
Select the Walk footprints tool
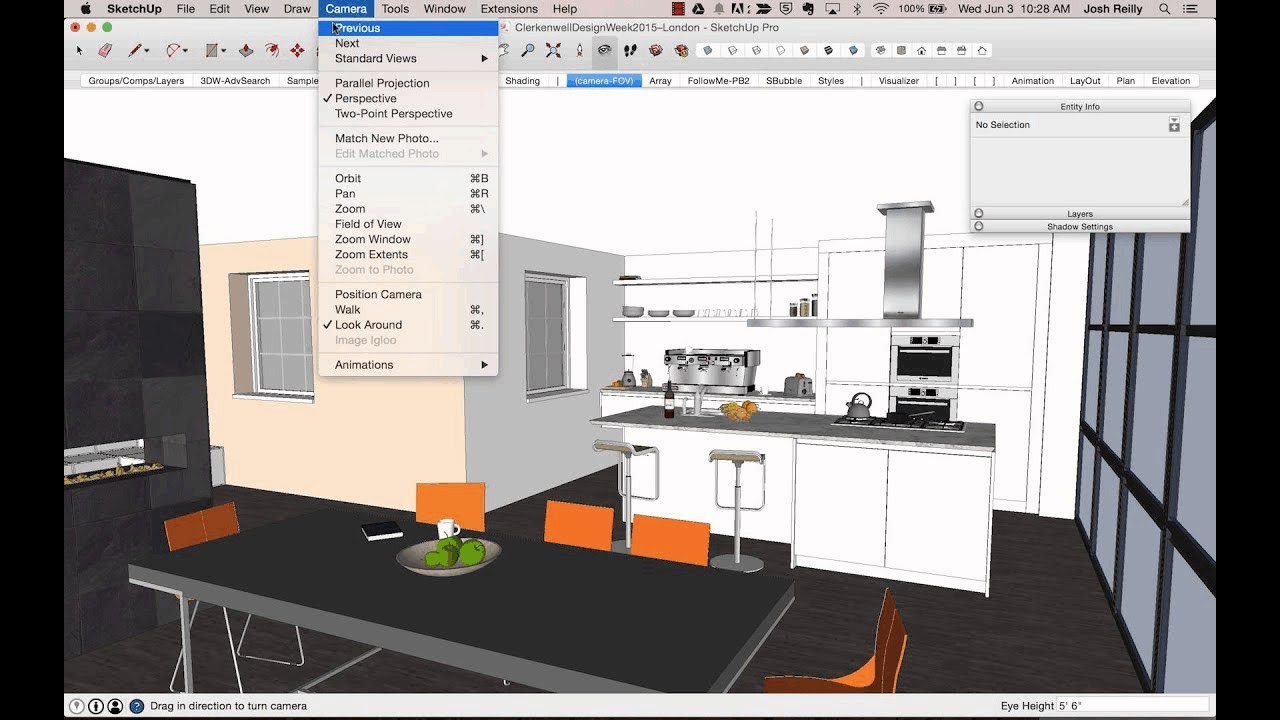(x=631, y=50)
